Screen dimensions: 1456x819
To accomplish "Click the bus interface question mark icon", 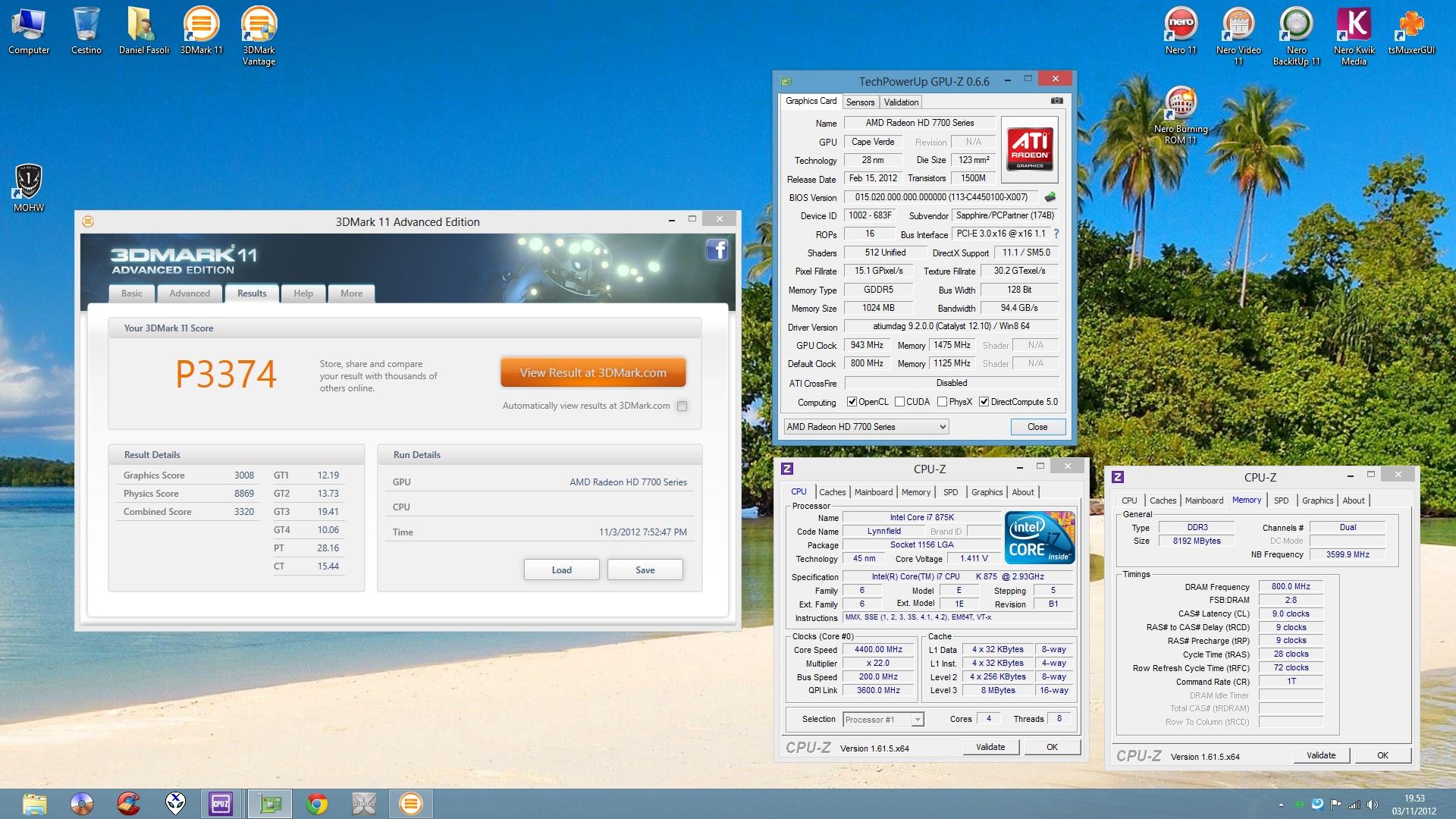I will 1056,234.
